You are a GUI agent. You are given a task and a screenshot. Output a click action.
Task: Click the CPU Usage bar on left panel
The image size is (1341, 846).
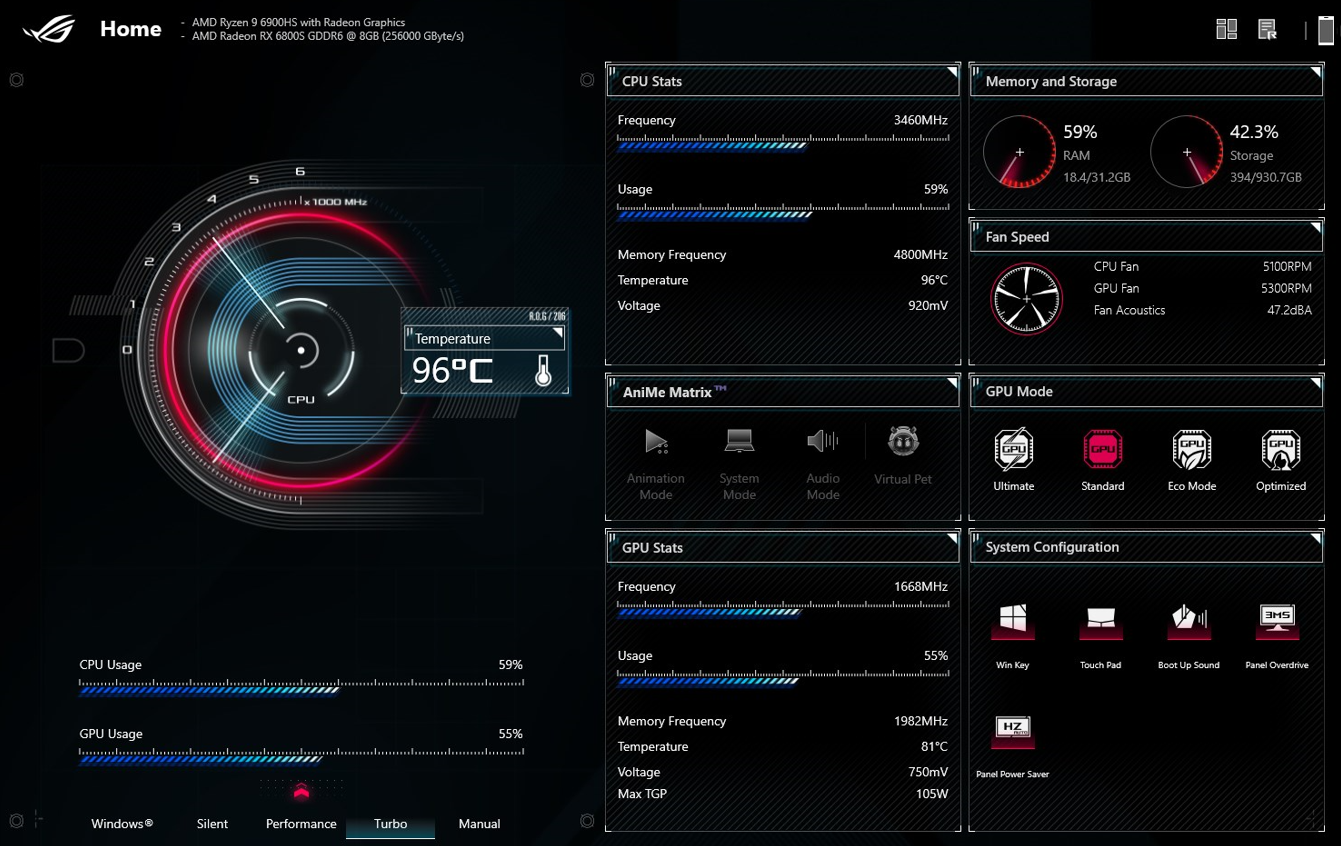[301, 687]
